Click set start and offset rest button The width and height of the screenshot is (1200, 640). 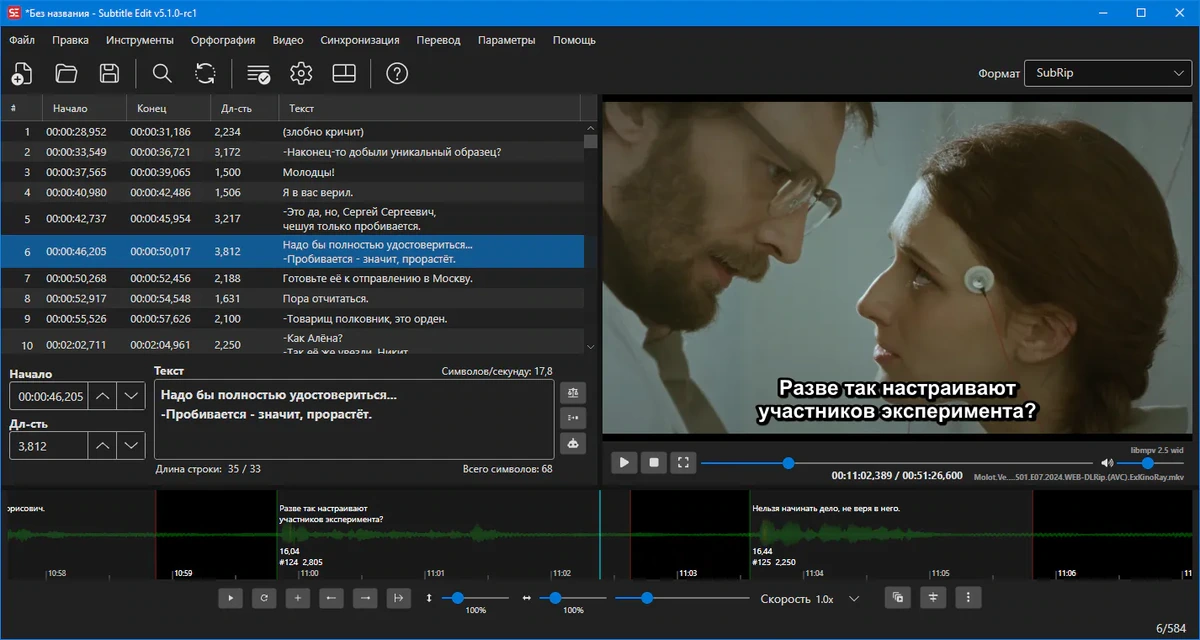[398, 598]
